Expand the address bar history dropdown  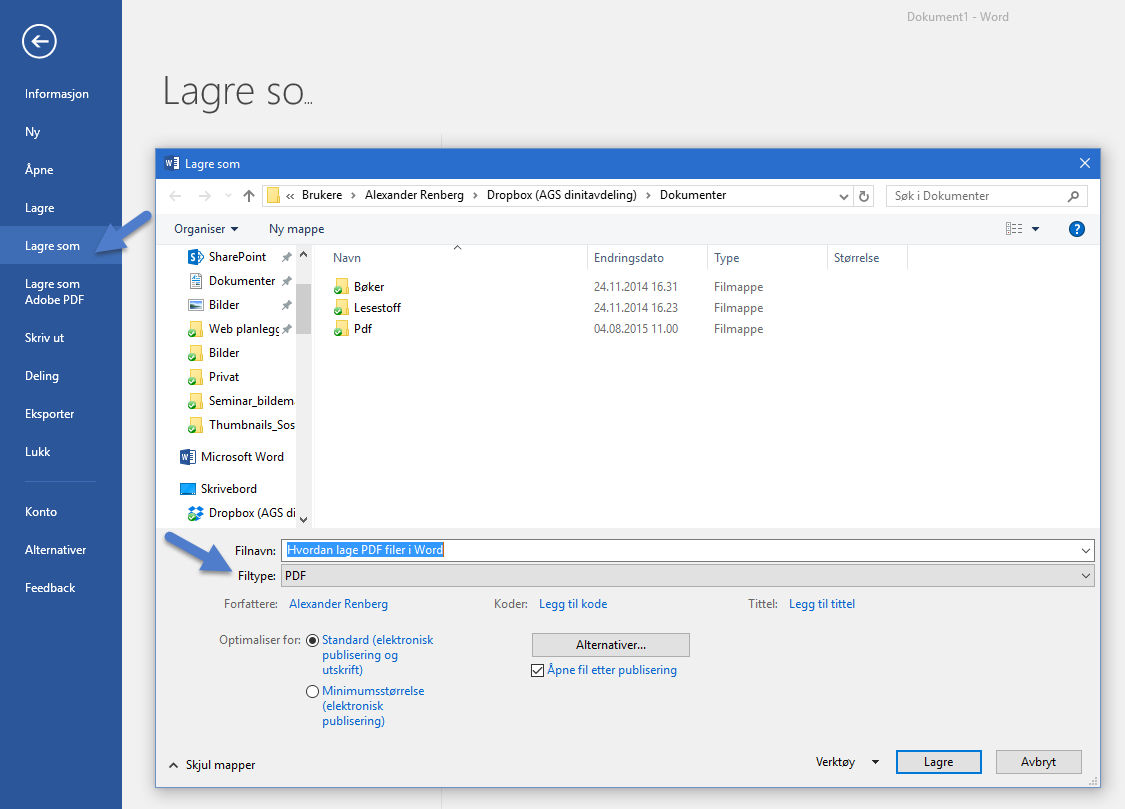[x=844, y=196]
